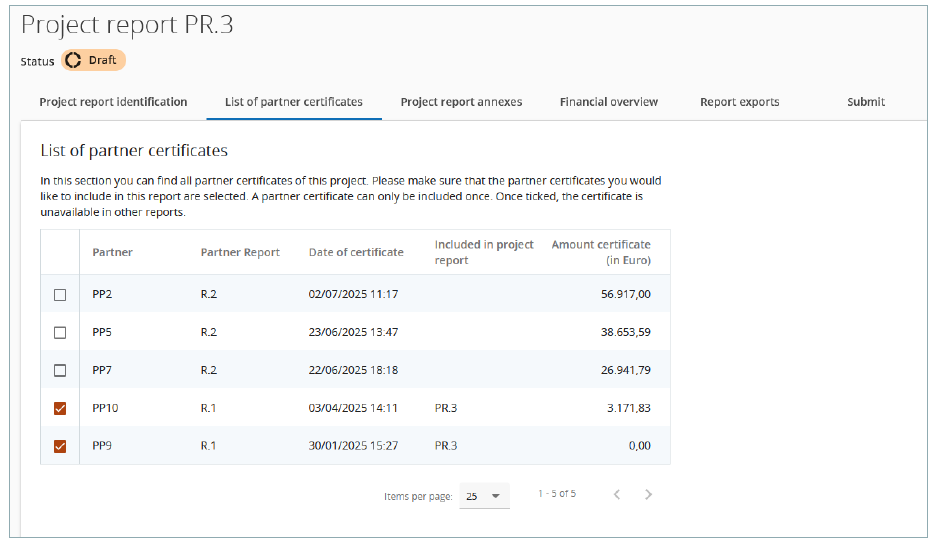Image resolution: width=941 pixels, height=549 pixels.
Task: Click Amount certificate column header
Action: coord(601,252)
